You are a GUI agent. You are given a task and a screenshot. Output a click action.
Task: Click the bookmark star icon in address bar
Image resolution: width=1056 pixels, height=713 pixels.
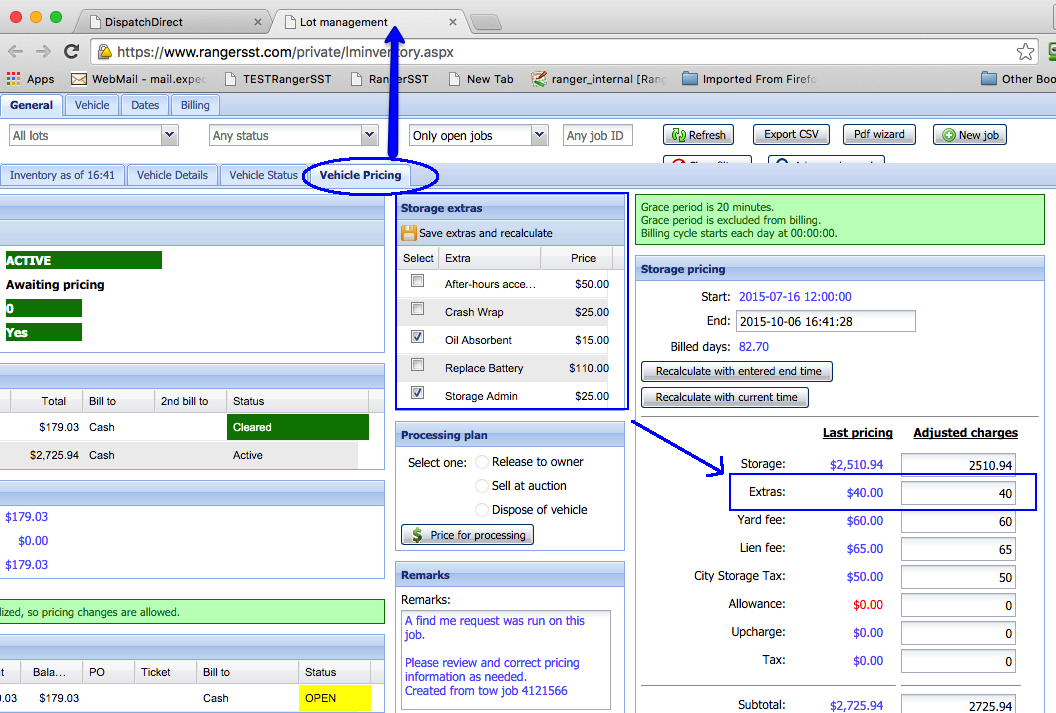[1025, 52]
